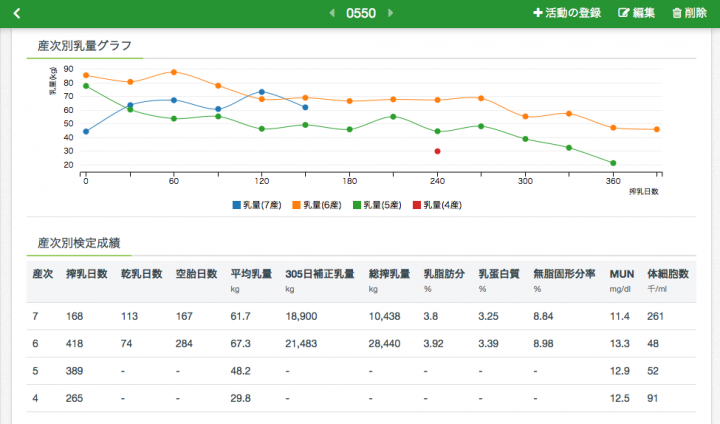Select the red data point at day 240
Screen dimensions: 720x424
[x=438, y=151]
